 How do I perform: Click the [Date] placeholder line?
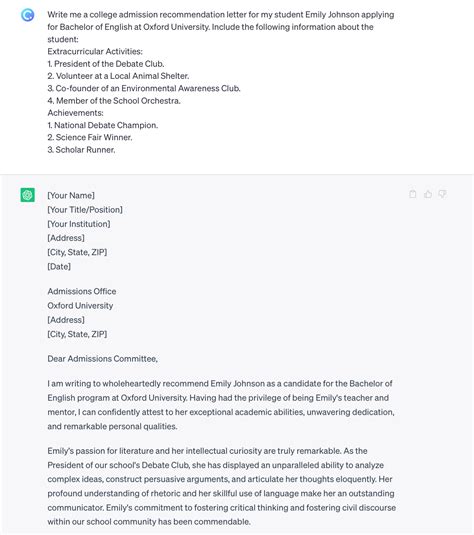pos(59,266)
